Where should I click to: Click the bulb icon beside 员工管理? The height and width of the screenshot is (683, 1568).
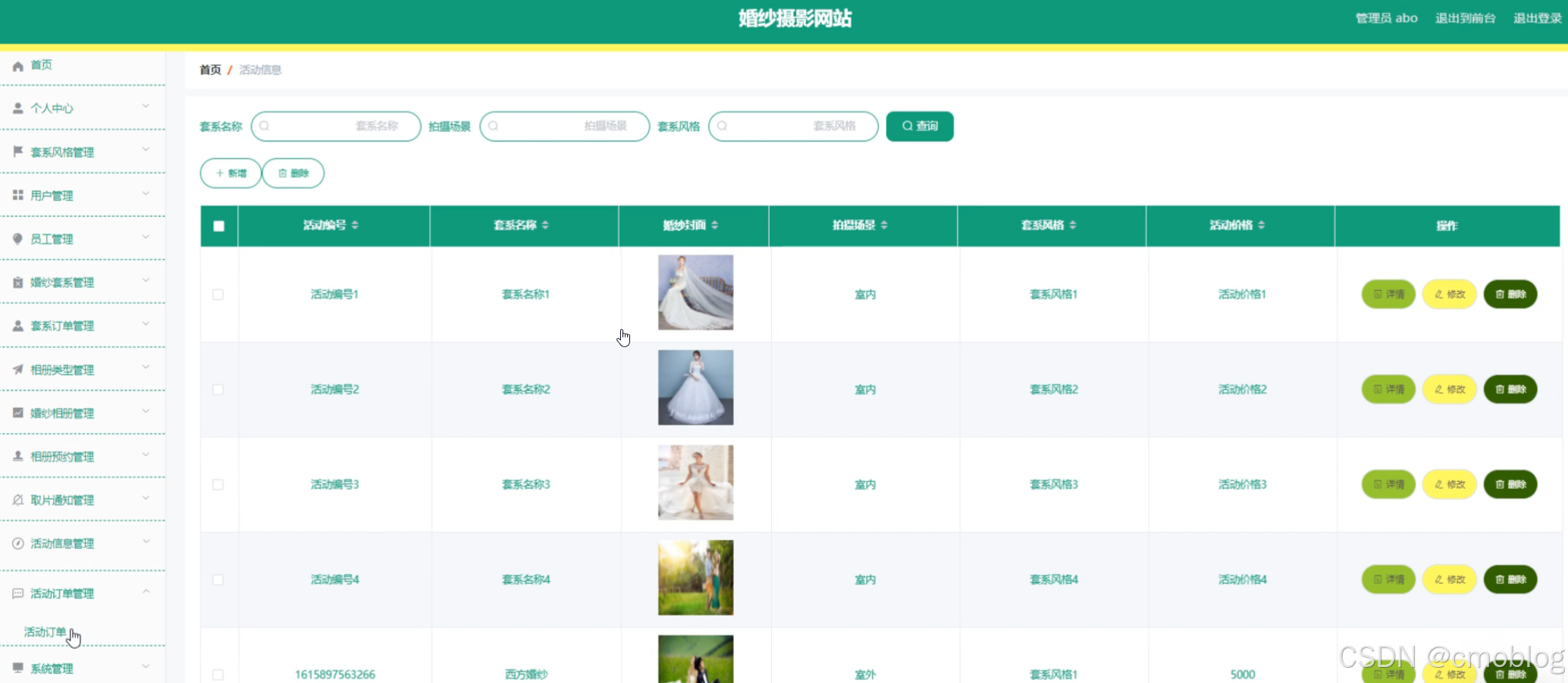pyautogui.click(x=18, y=239)
